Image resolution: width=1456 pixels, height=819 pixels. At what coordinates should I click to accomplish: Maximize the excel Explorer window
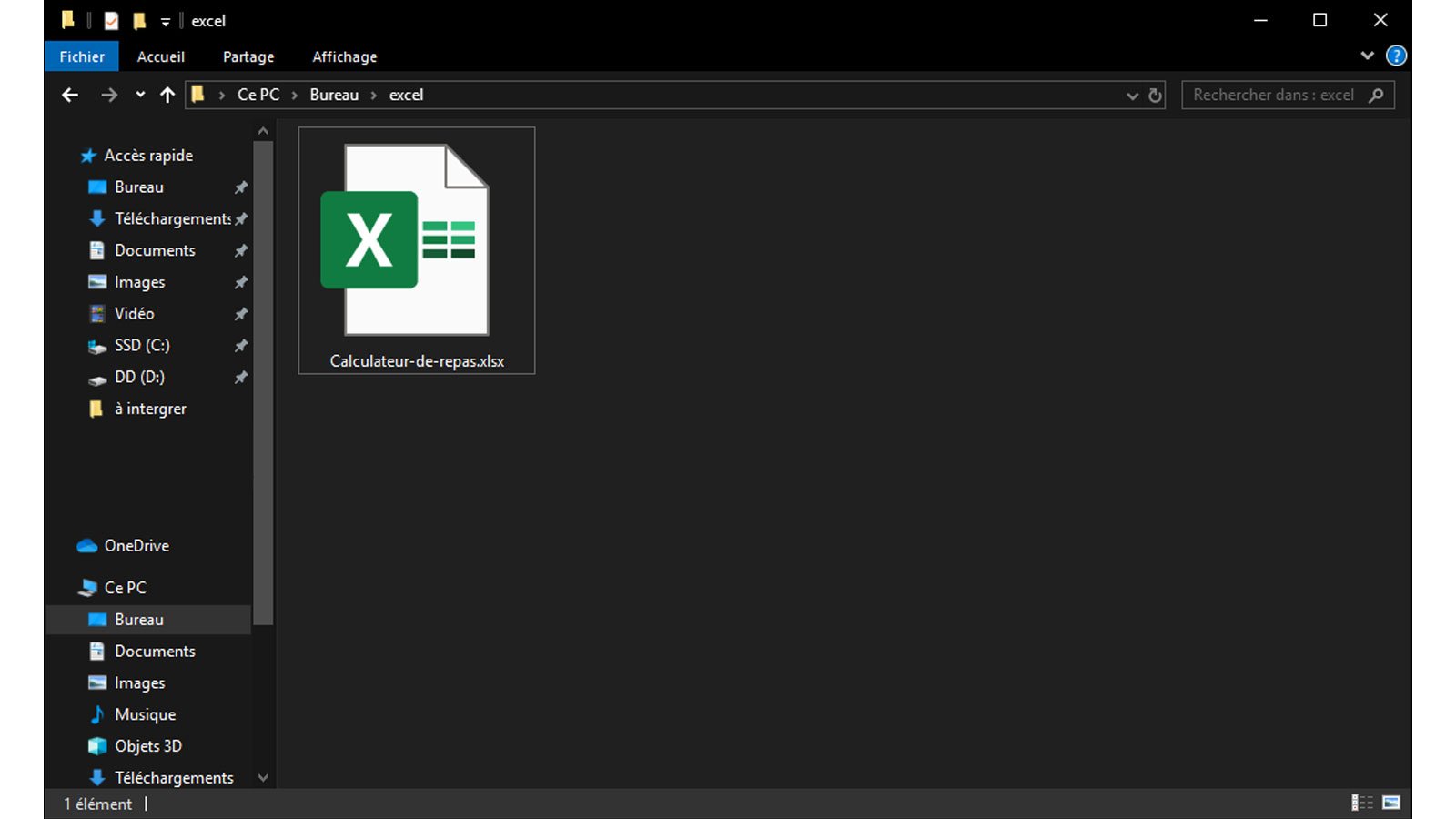(x=1319, y=20)
